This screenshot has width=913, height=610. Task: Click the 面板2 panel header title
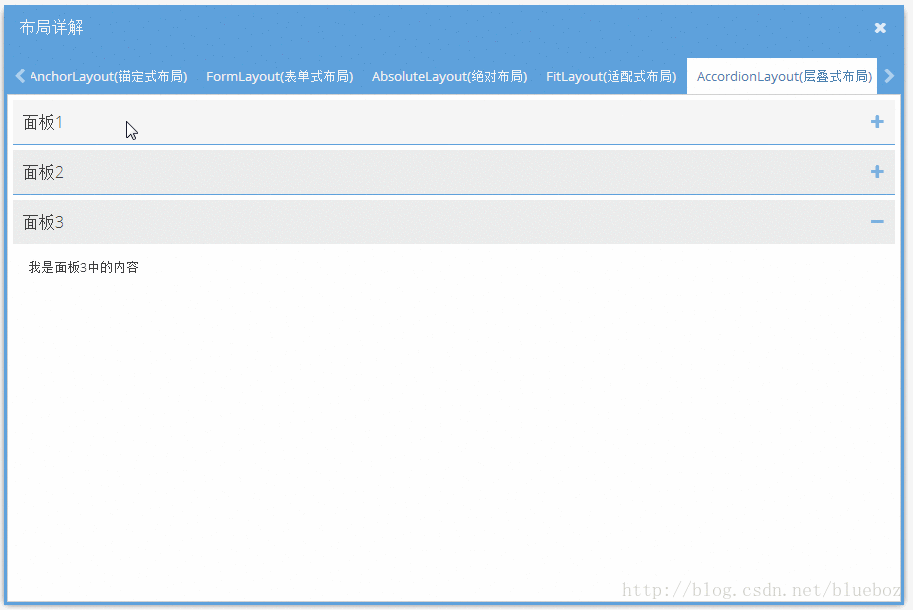43,172
